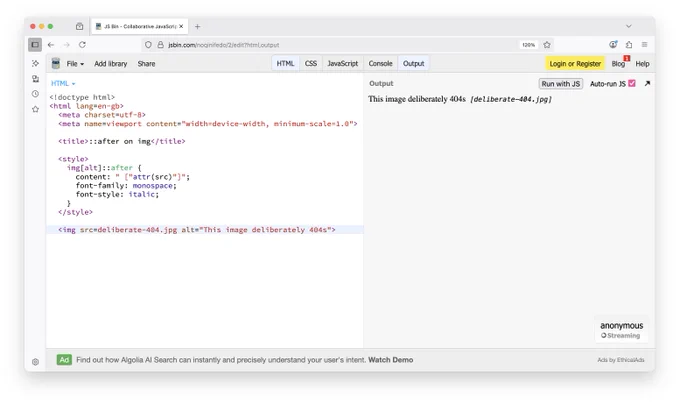Open the Ads by EthicalAds link
The width and height of the screenshot is (680, 404).
point(621,360)
